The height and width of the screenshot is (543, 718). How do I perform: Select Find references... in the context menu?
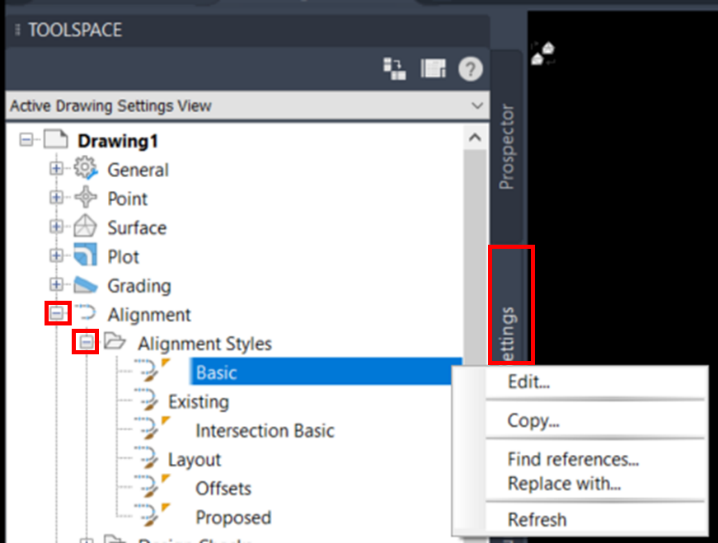[x=573, y=460]
